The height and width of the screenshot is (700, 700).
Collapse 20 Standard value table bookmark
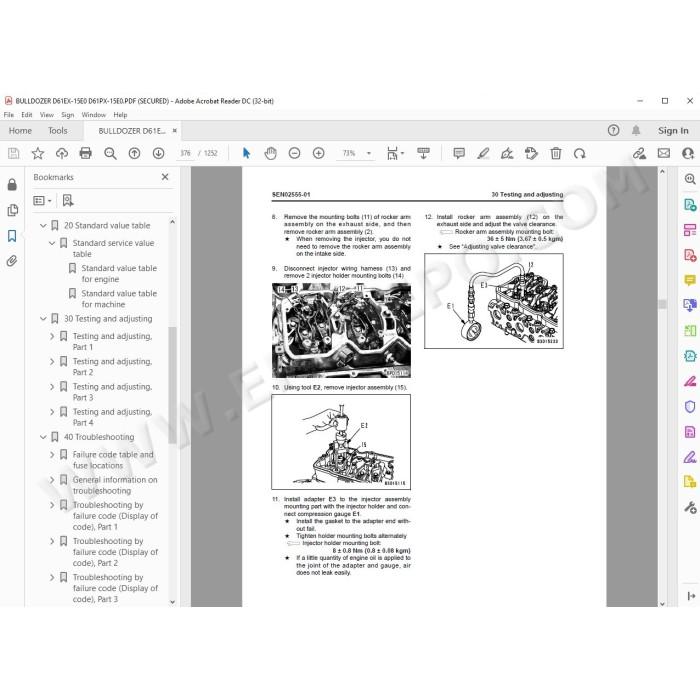click(x=43, y=225)
